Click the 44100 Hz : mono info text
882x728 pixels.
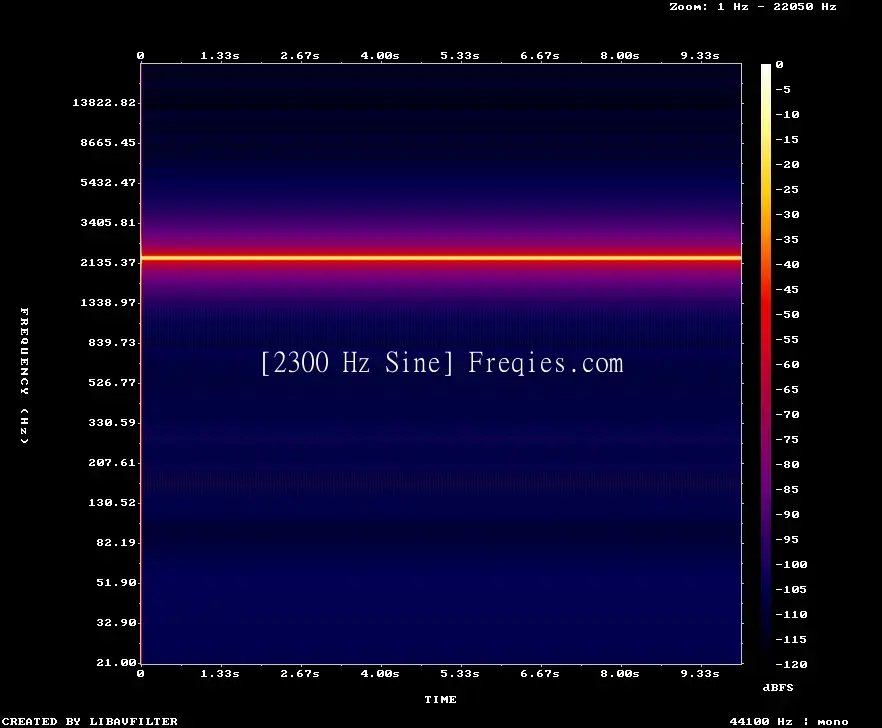[x=789, y=721]
